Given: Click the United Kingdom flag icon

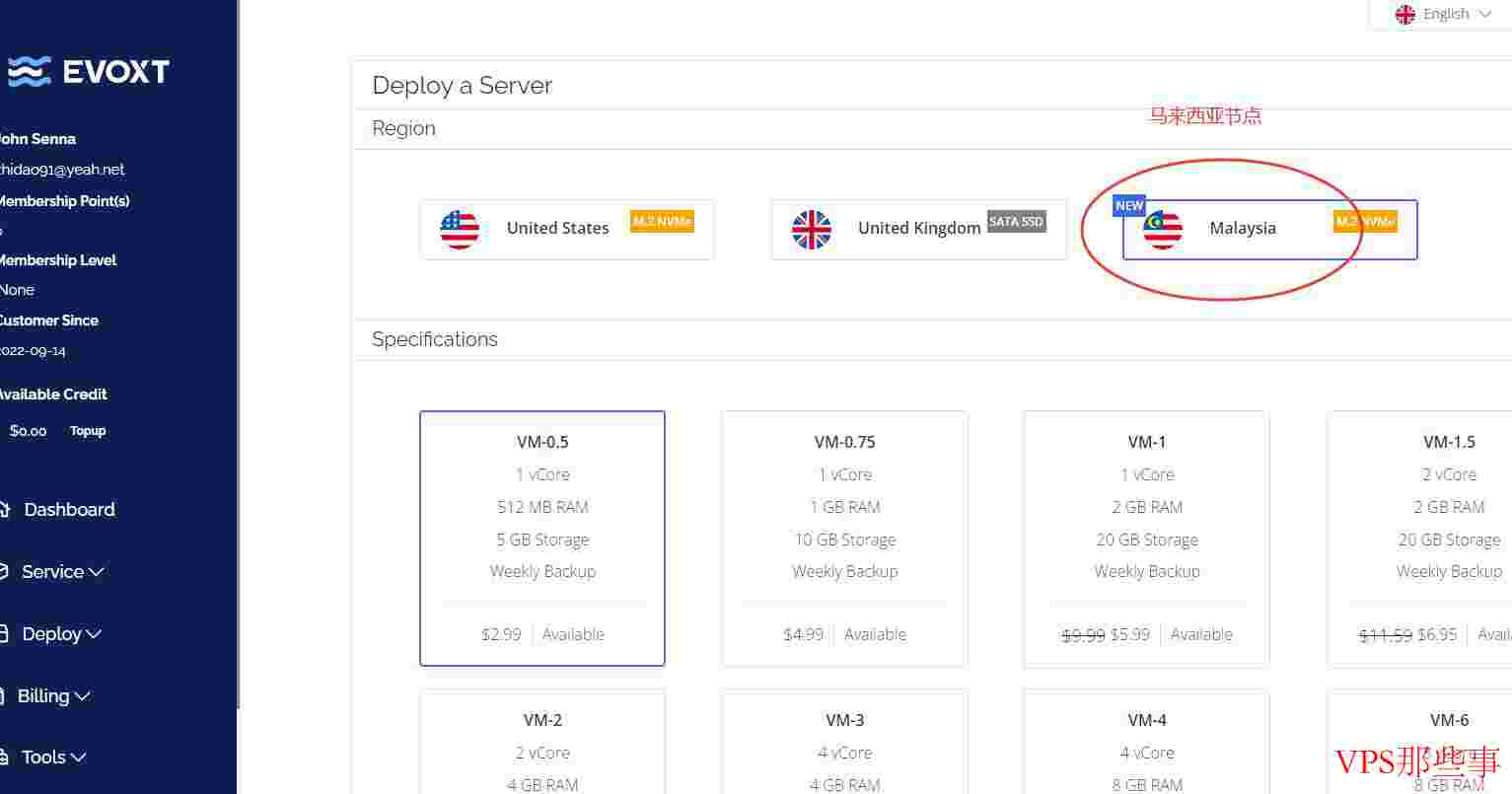Looking at the screenshot, I should (x=812, y=229).
